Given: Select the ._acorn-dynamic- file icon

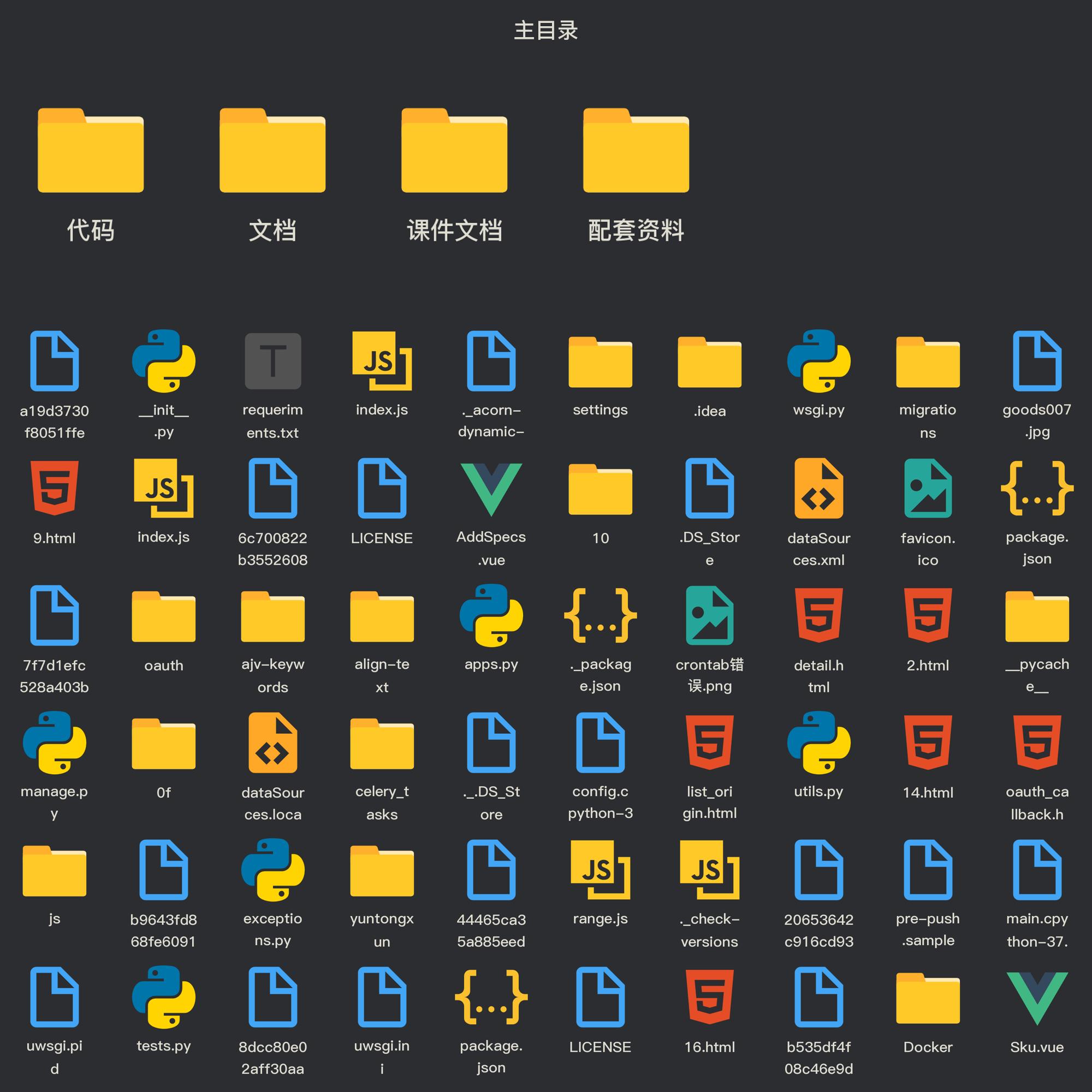Looking at the screenshot, I should coord(491,361).
